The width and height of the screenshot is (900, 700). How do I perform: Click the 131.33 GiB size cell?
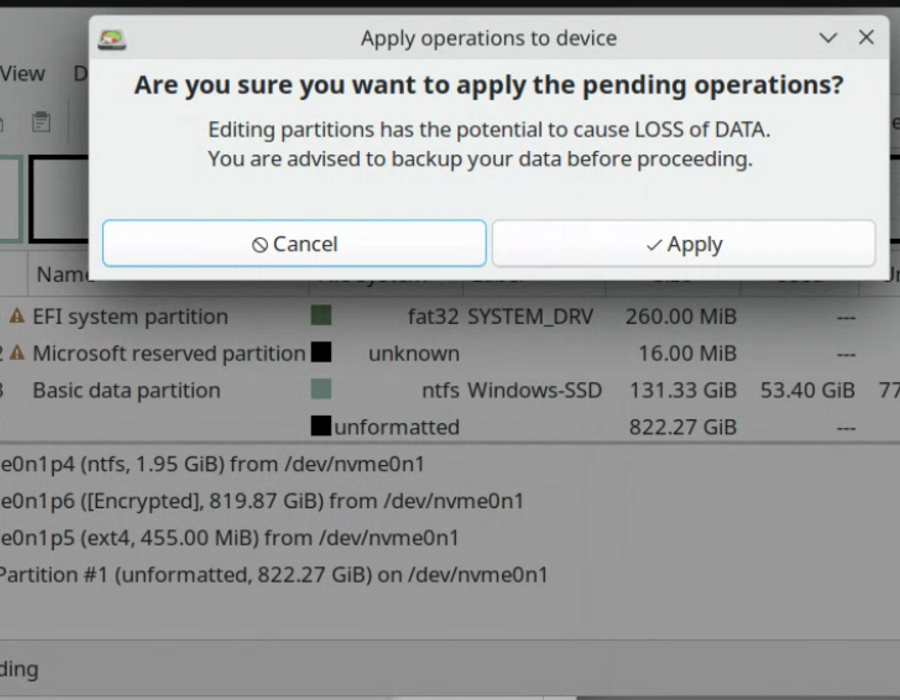point(683,391)
